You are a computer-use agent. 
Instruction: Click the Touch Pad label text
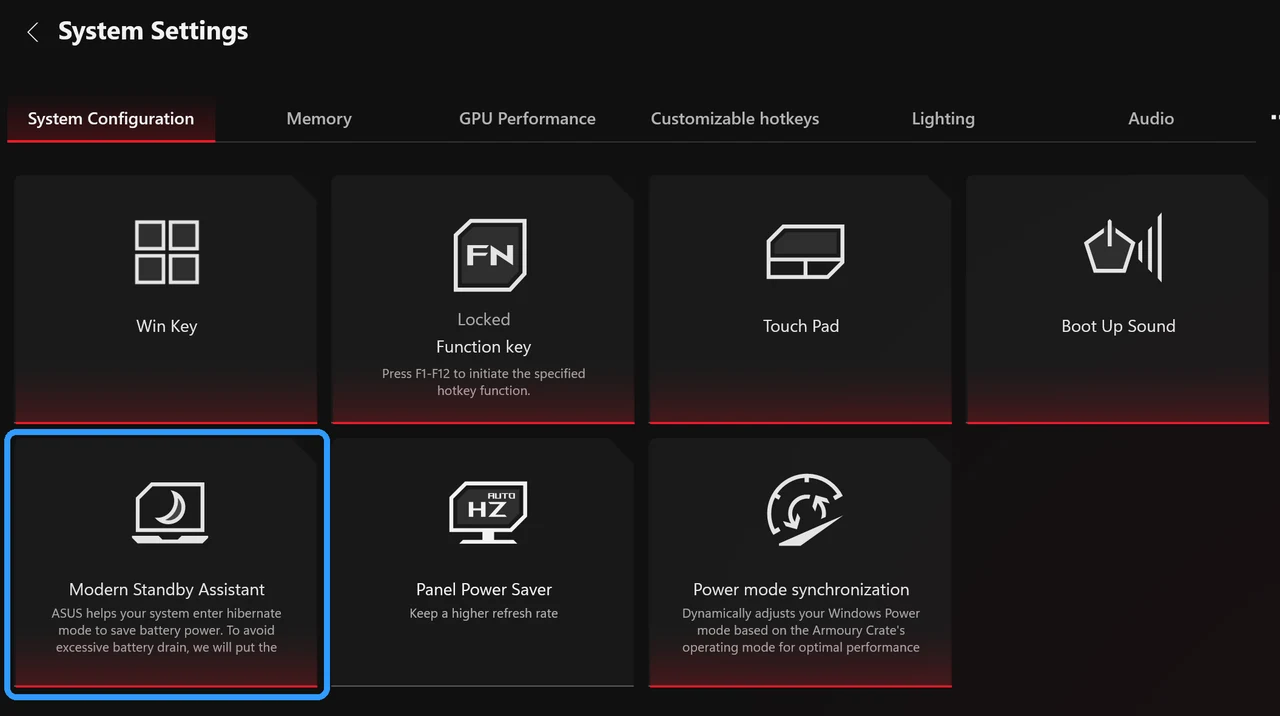click(801, 326)
